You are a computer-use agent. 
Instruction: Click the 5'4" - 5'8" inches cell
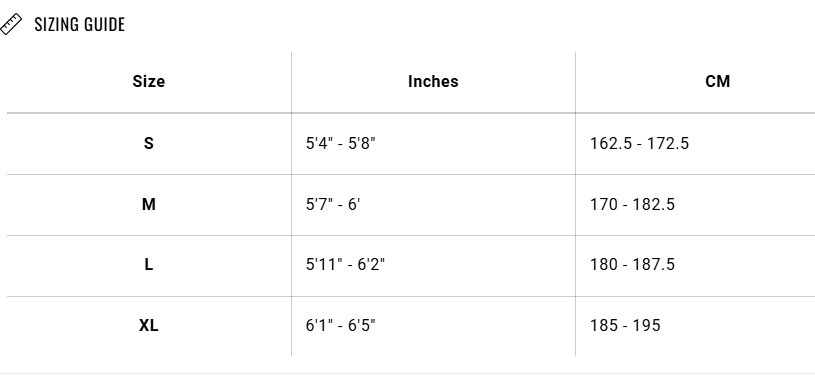click(340, 143)
